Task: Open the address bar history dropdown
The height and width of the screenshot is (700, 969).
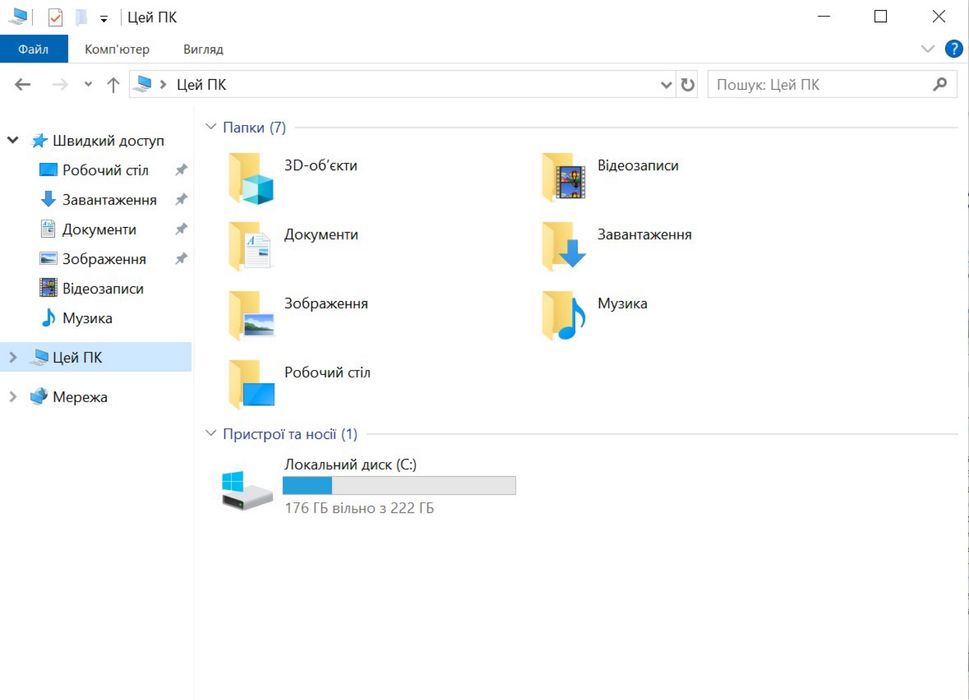Action: coord(666,85)
